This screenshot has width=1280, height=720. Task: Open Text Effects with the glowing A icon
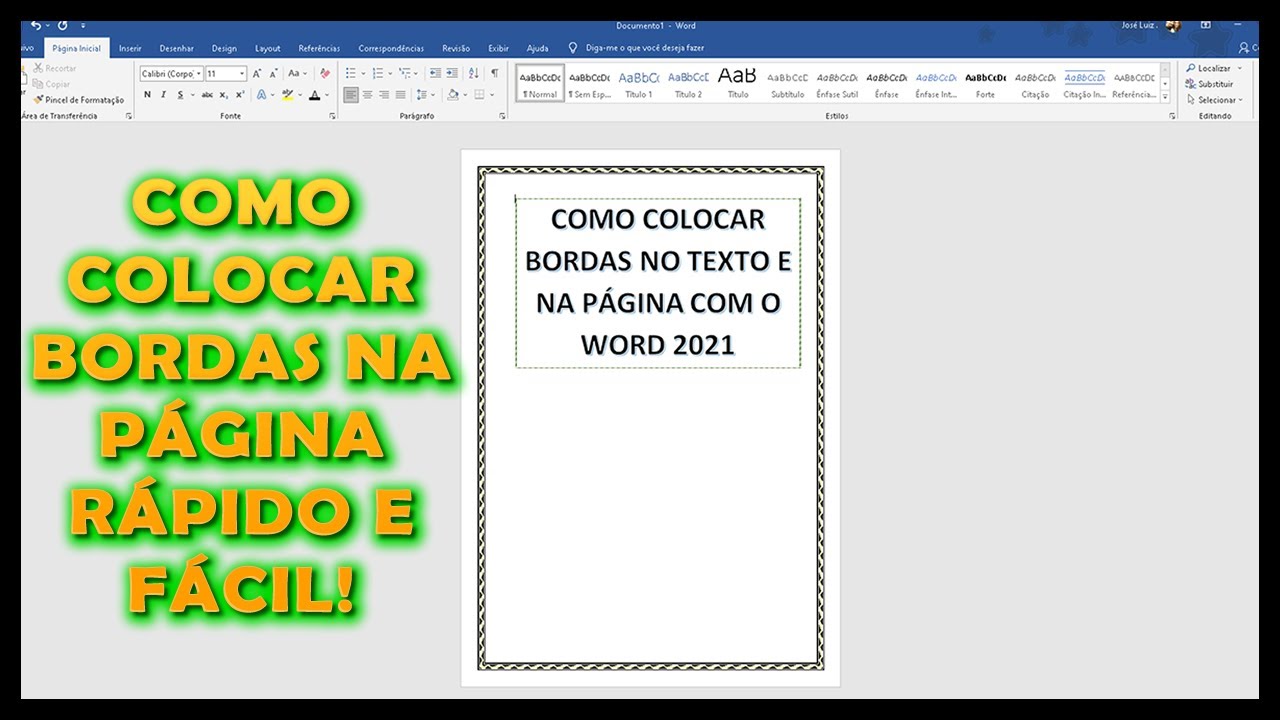(261, 95)
